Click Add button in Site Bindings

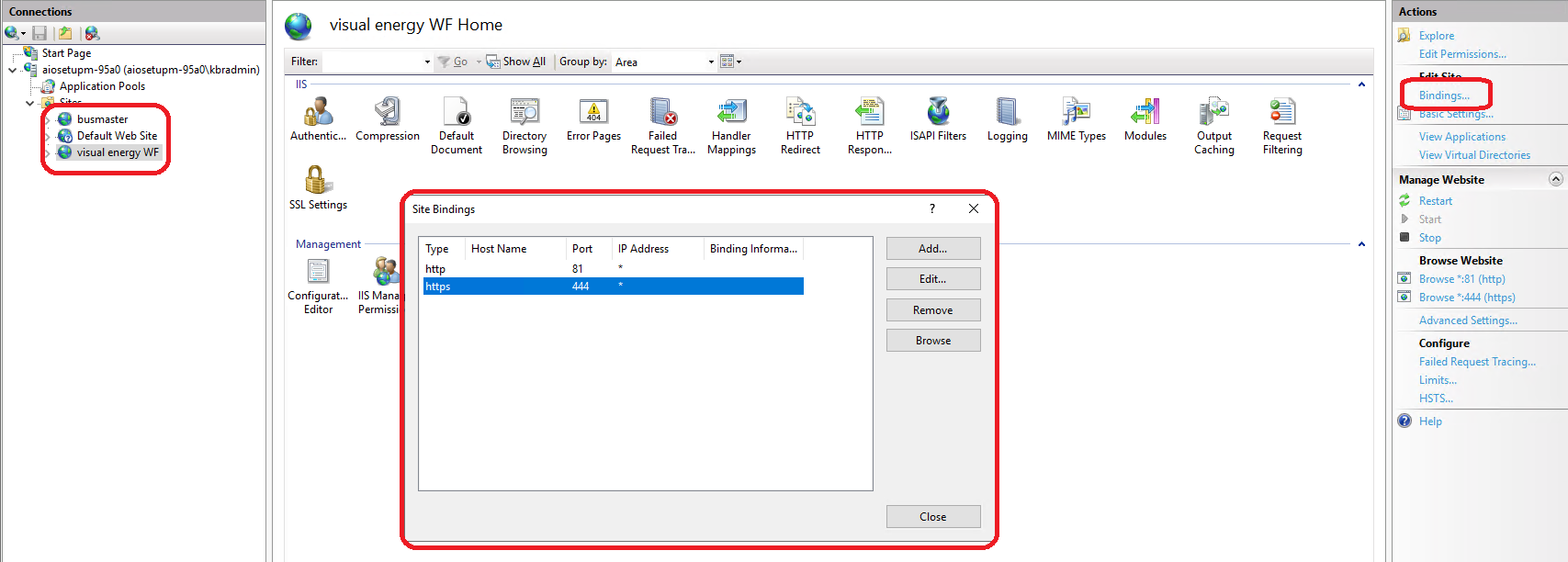coord(932,249)
